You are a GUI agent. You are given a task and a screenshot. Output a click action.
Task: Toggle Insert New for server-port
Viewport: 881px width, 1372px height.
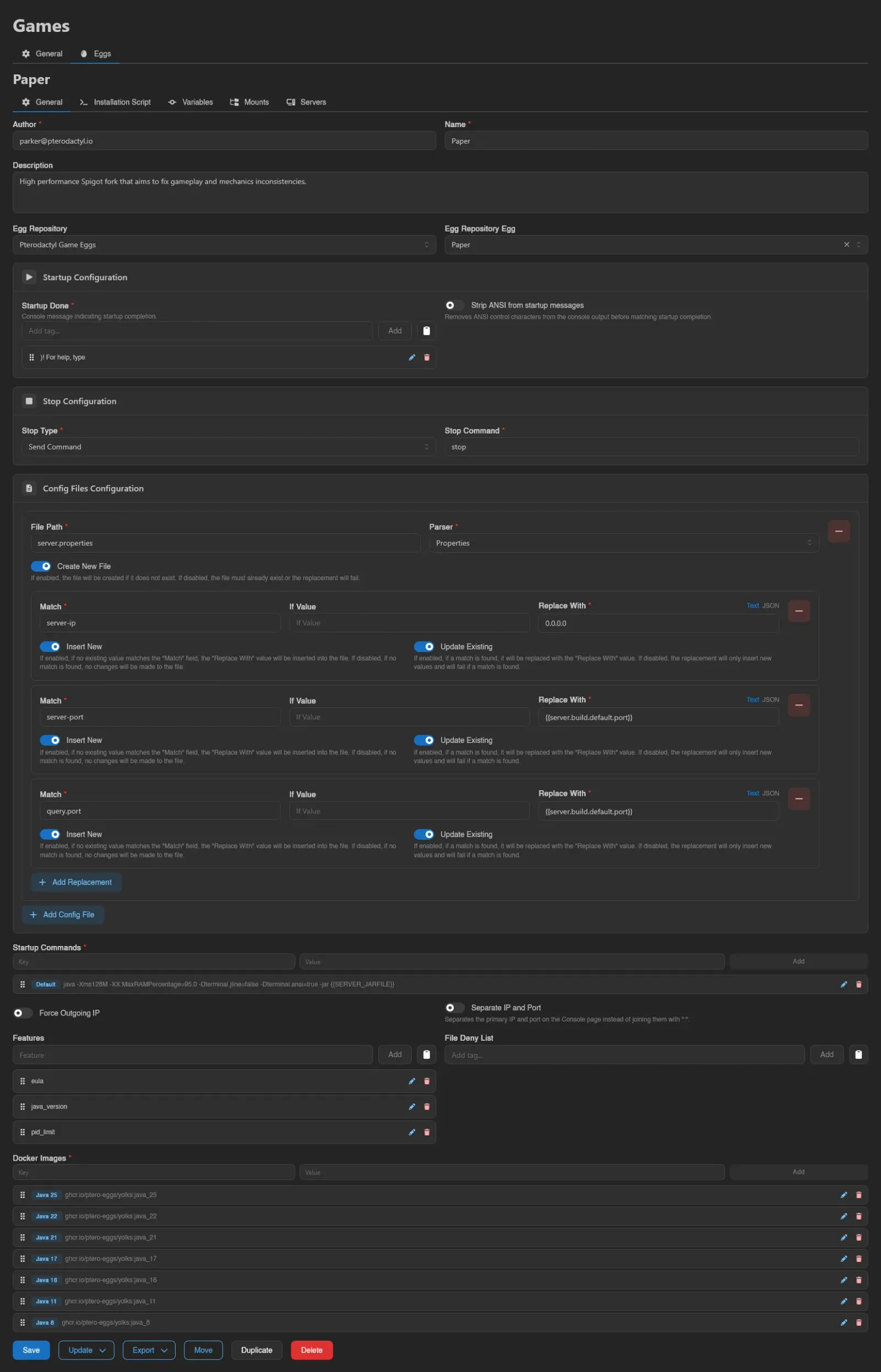click(50, 740)
